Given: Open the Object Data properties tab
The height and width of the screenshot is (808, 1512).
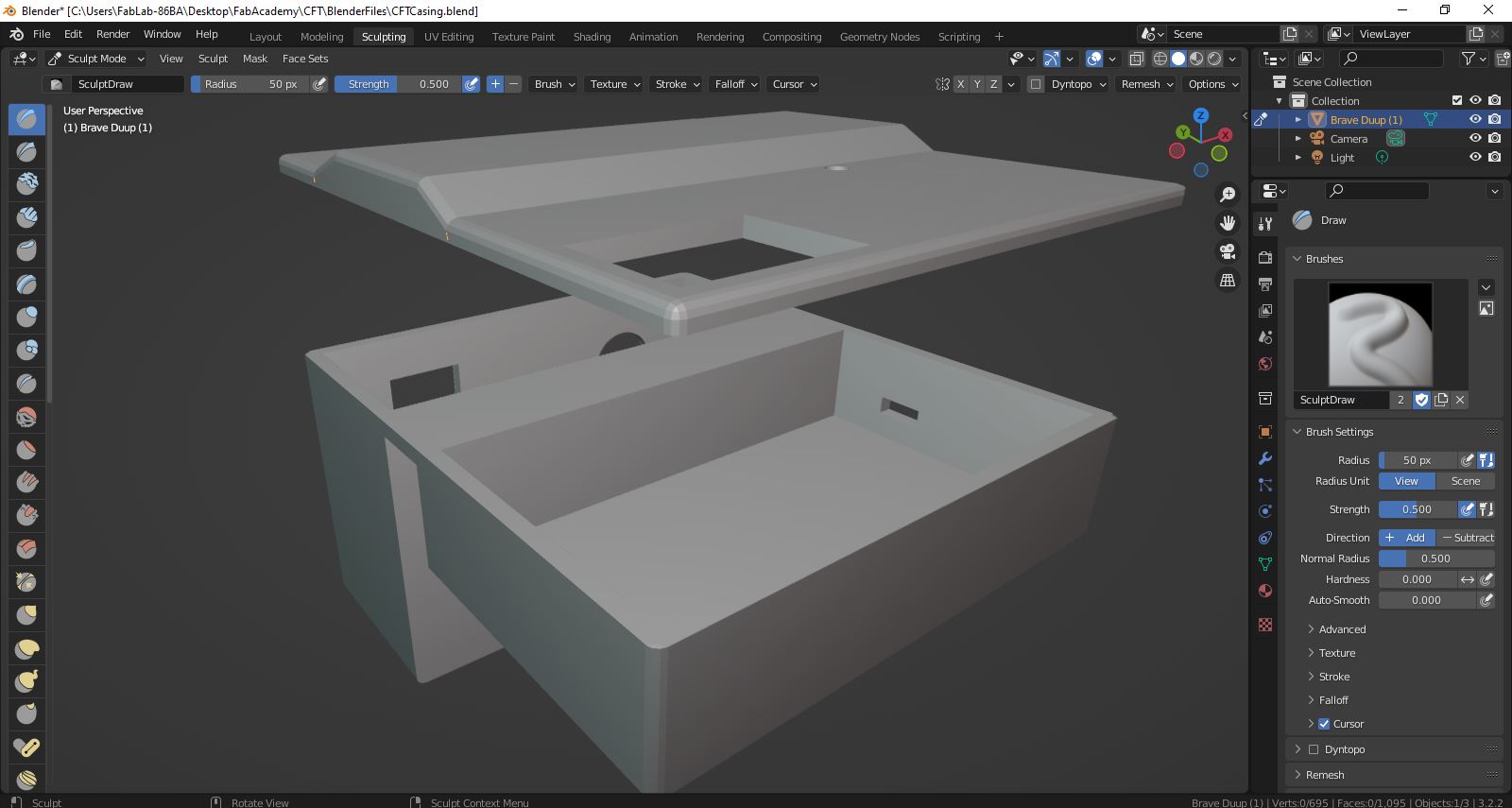Looking at the screenshot, I should tap(1265, 564).
